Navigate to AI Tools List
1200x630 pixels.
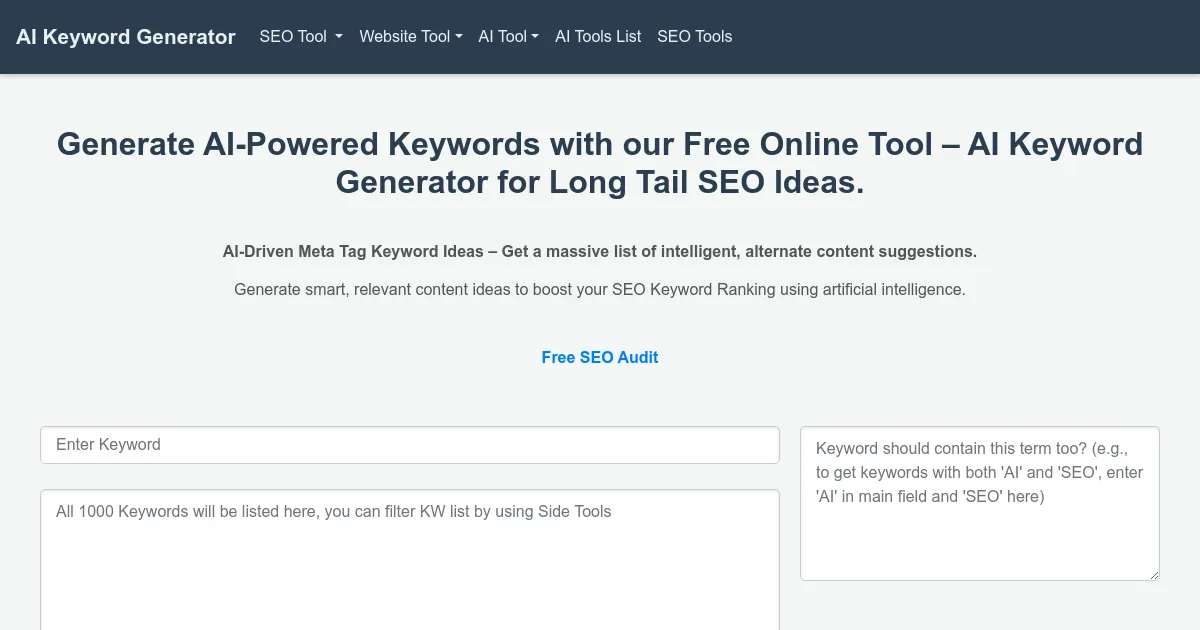pos(598,37)
